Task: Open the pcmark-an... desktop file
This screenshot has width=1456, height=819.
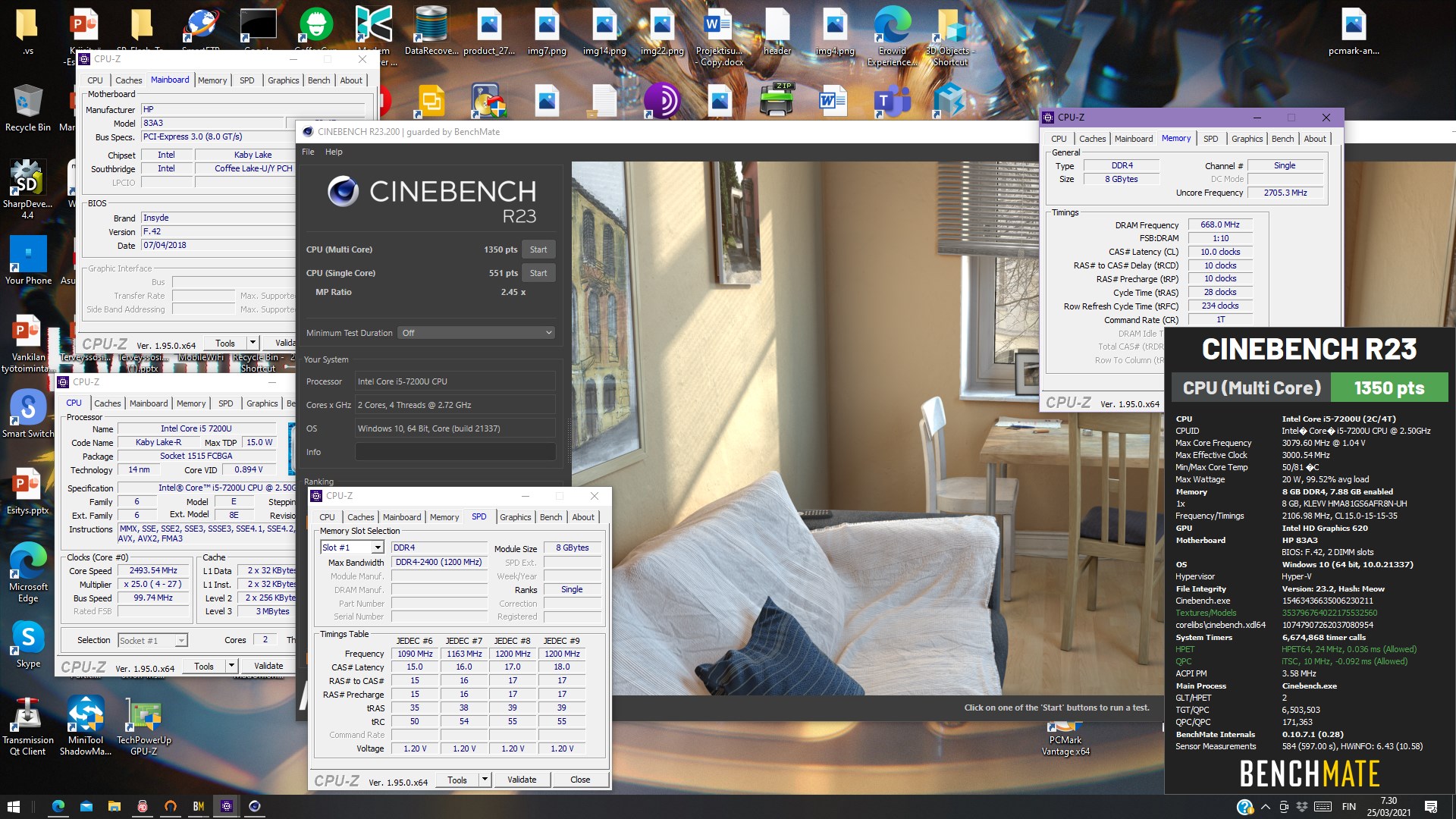Action: click(1354, 32)
